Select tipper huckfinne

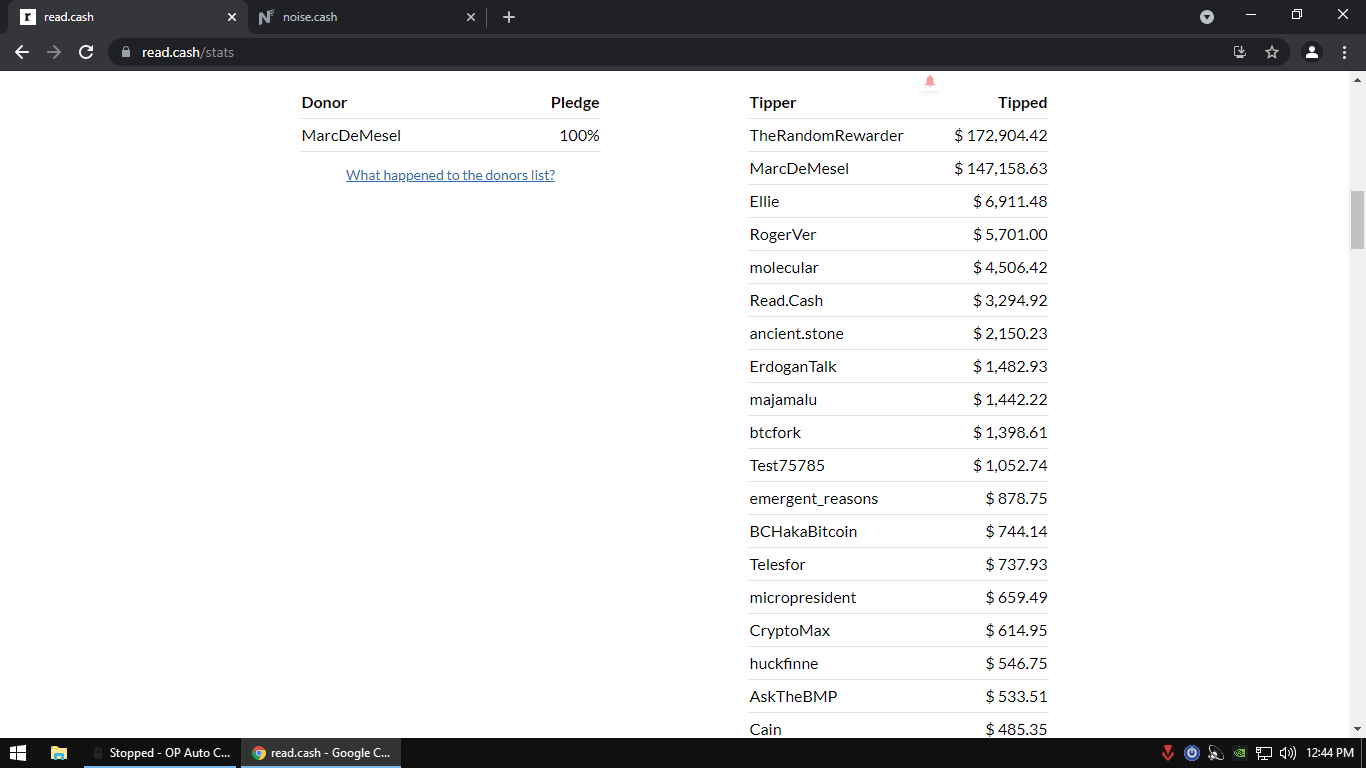784,664
